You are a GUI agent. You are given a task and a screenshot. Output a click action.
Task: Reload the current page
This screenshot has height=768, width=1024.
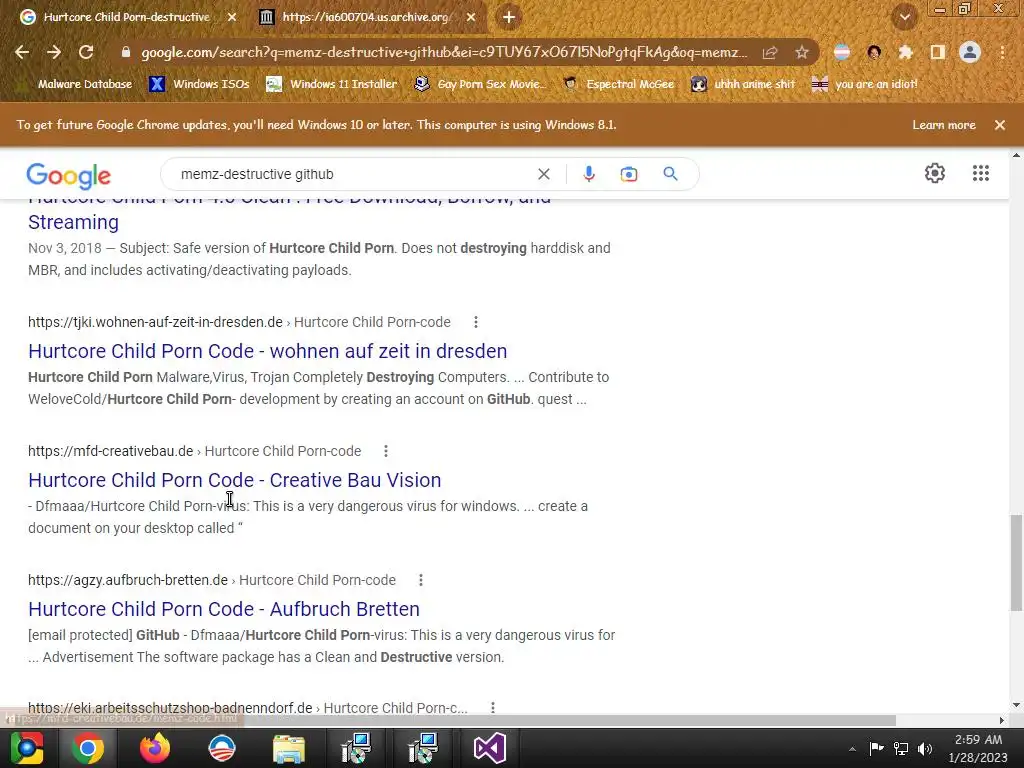[86, 52]
